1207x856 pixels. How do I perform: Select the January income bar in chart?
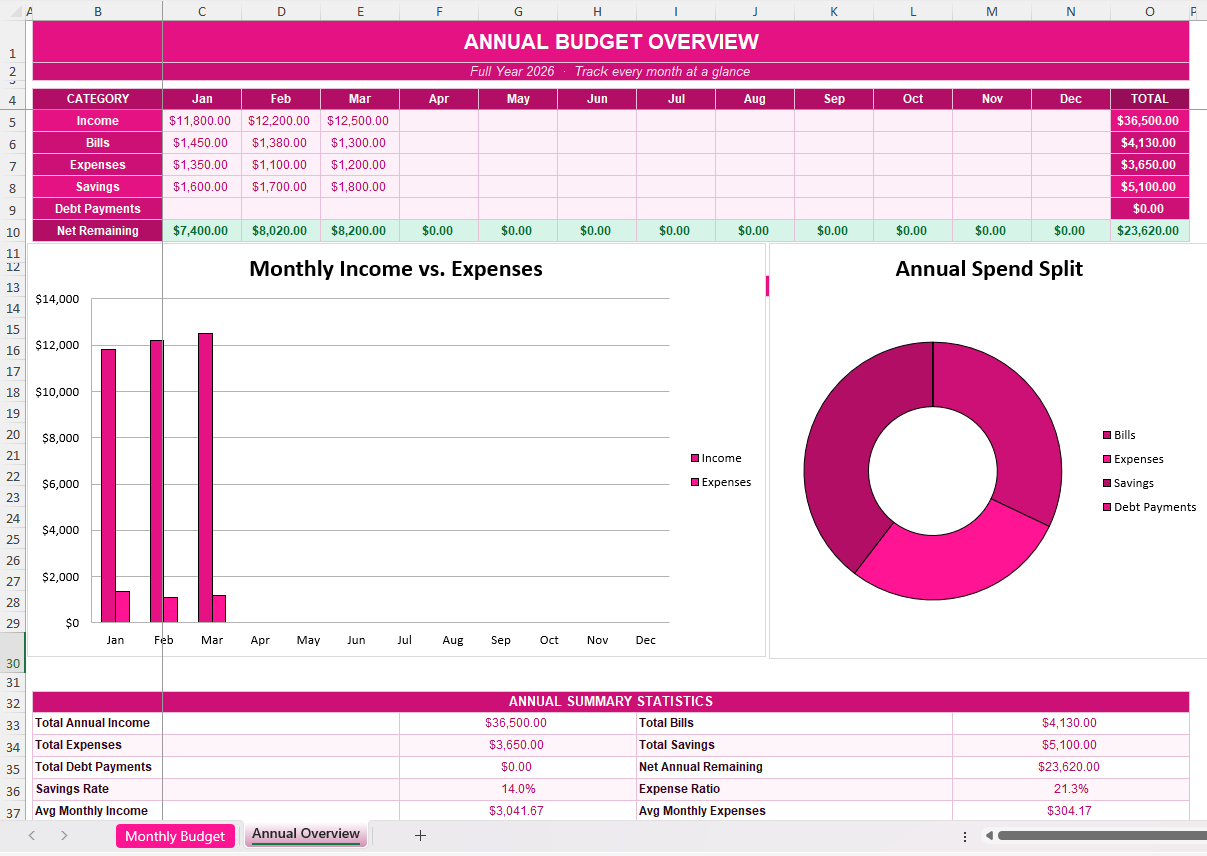(x=108, y=486)
